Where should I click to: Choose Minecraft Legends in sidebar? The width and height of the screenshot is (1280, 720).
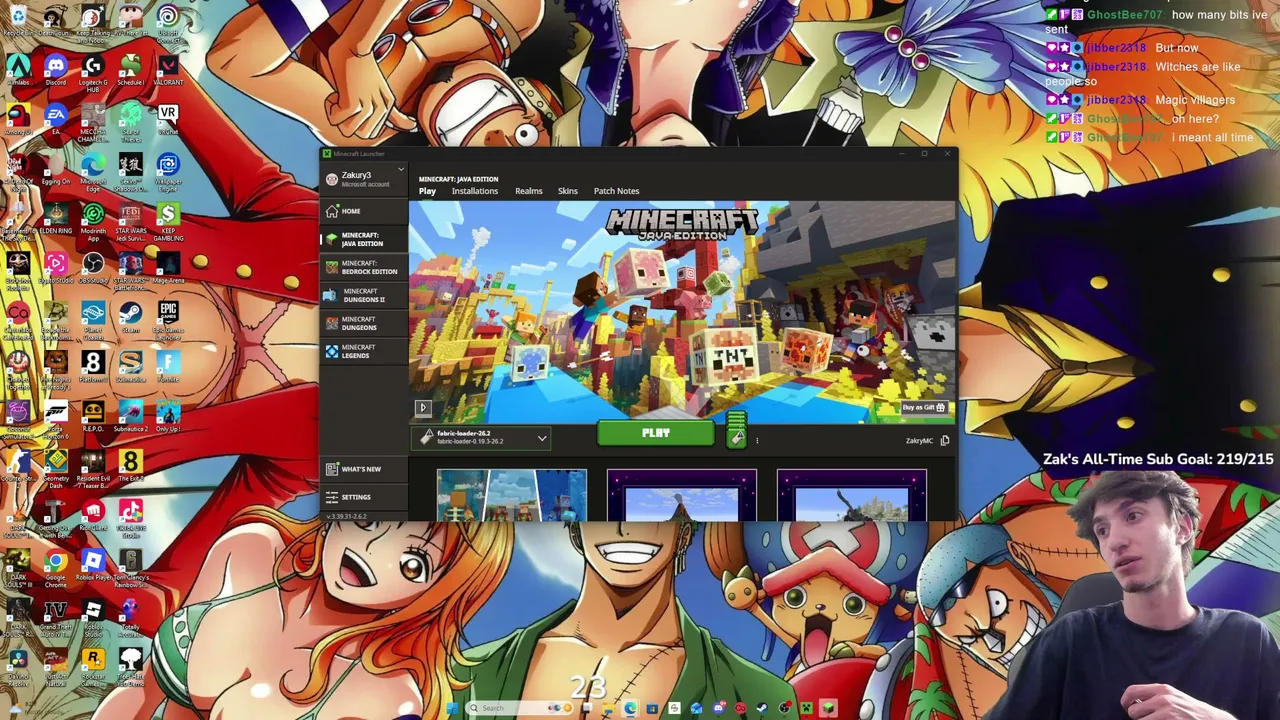364,352
